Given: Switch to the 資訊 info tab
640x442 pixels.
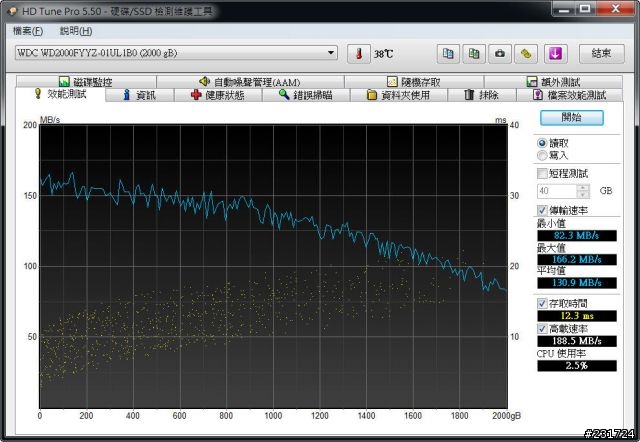Looking at the screenshot, I should point(140,95).
